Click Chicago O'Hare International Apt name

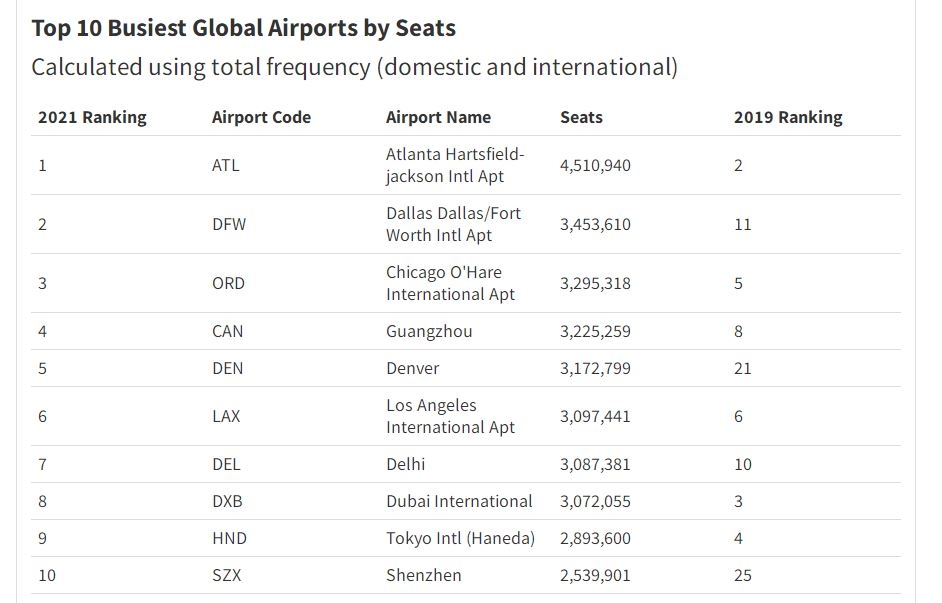click(450, 283)
